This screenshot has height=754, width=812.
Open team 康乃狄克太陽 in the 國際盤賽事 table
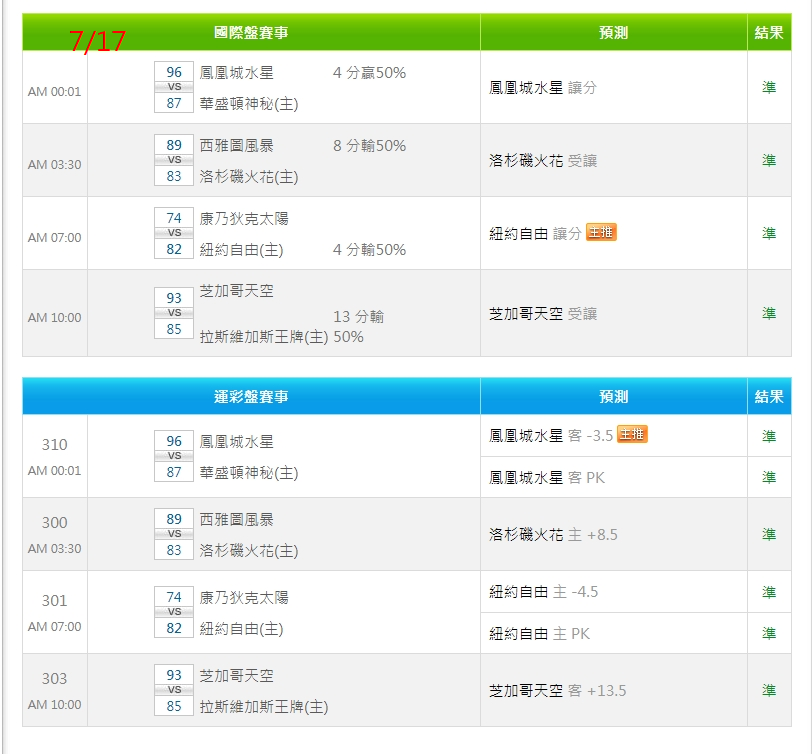click(x=244, y=218)
